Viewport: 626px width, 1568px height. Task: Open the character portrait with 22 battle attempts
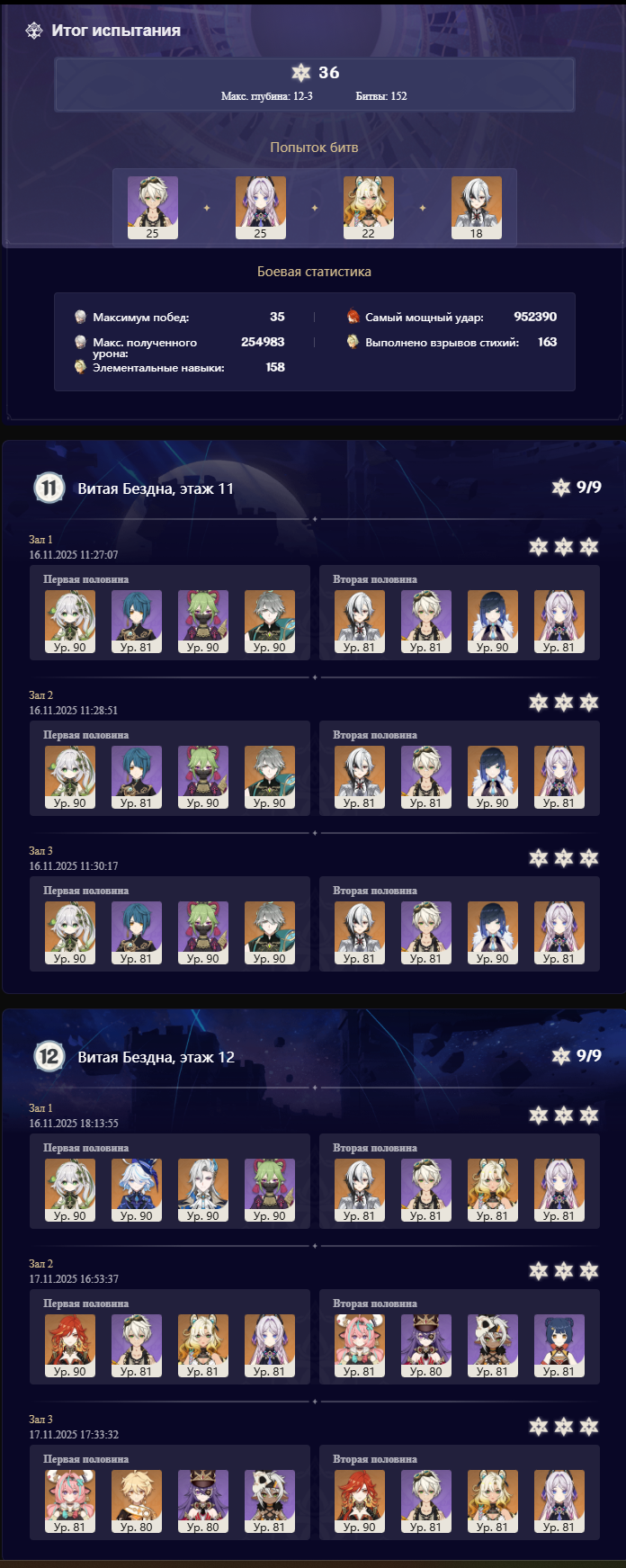pos(369,208)
